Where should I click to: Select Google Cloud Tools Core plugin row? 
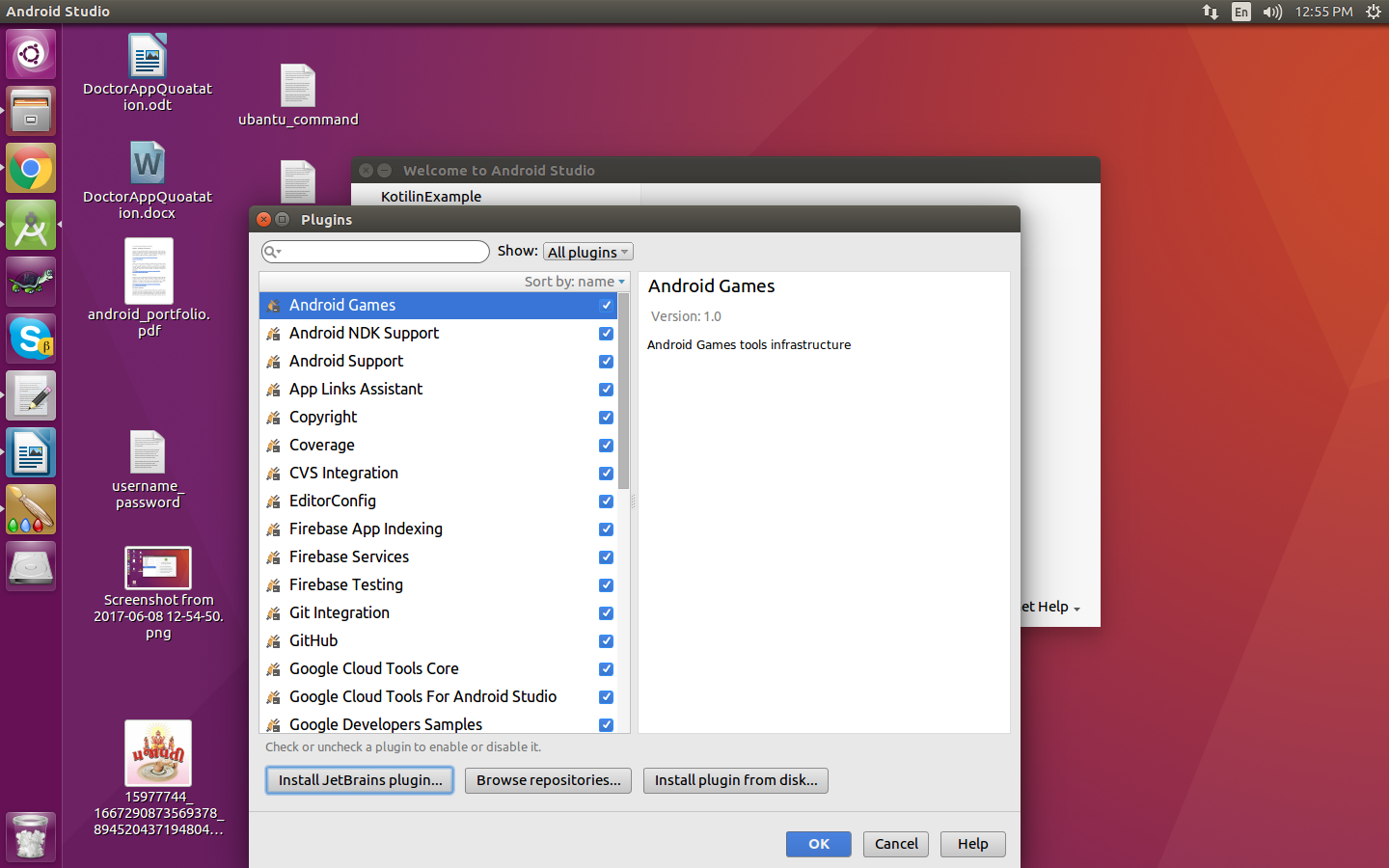pyautogui.click(x=439, y=668)
